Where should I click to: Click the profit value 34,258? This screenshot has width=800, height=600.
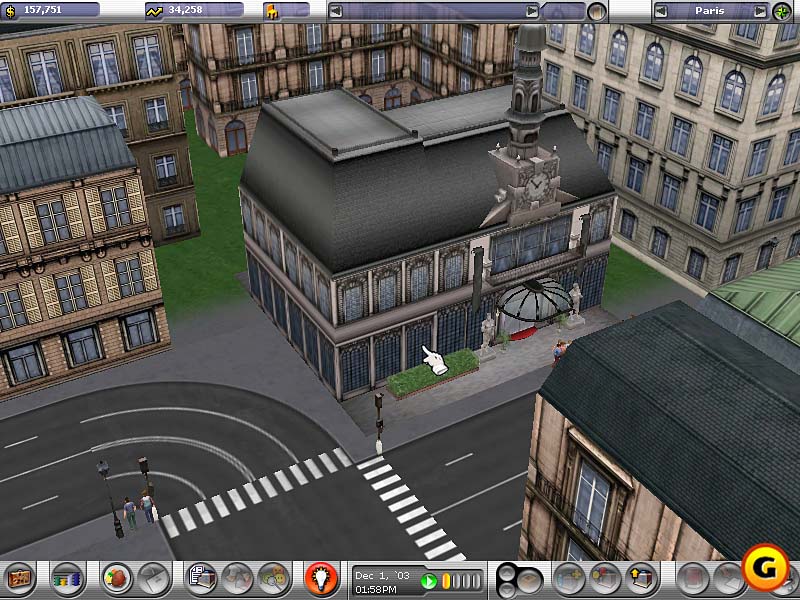(185, 10)
